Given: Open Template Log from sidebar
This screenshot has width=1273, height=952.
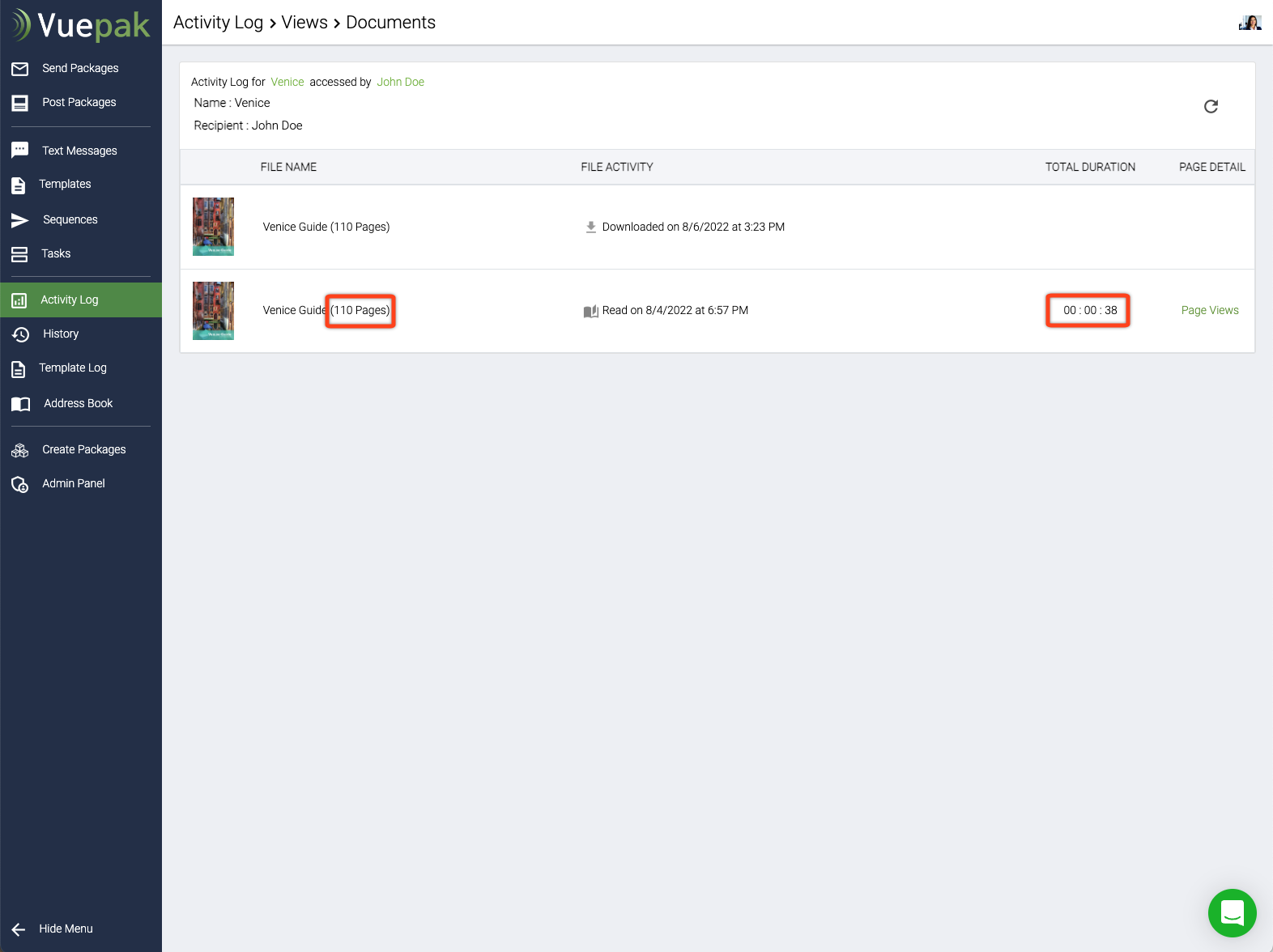Looking at the screenshot, I should [x=73, y=368].
